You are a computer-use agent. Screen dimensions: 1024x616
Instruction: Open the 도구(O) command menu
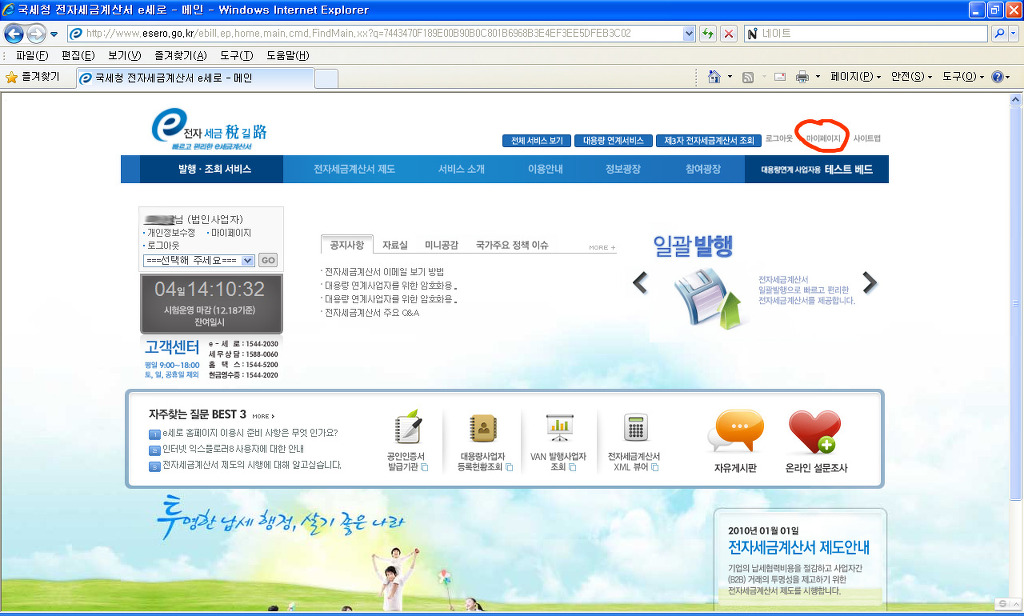963,77
